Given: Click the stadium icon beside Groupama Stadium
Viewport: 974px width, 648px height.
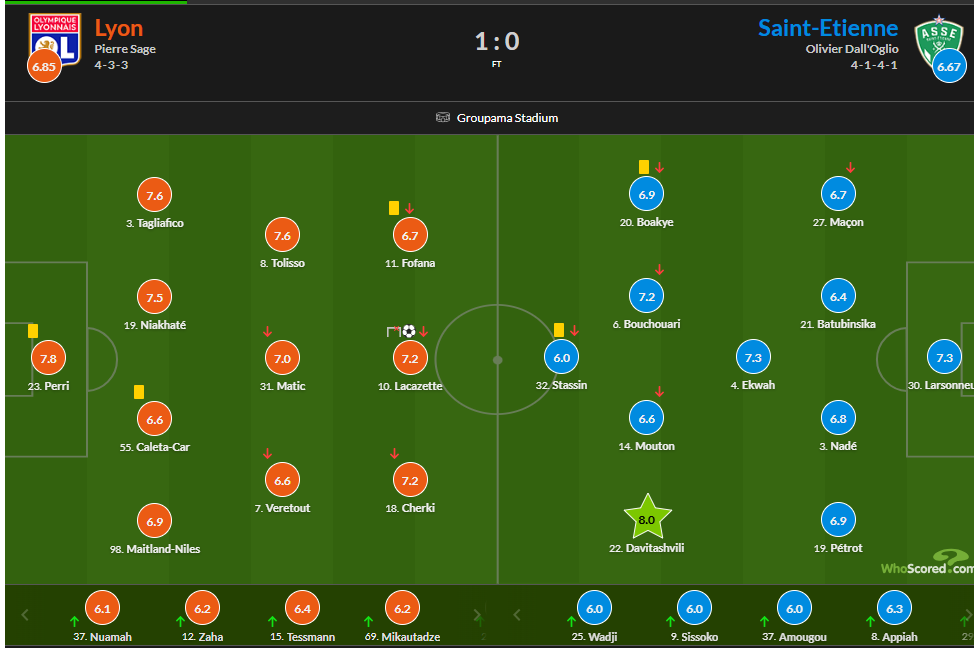Looking at the screenshot, I should [443, 118].
